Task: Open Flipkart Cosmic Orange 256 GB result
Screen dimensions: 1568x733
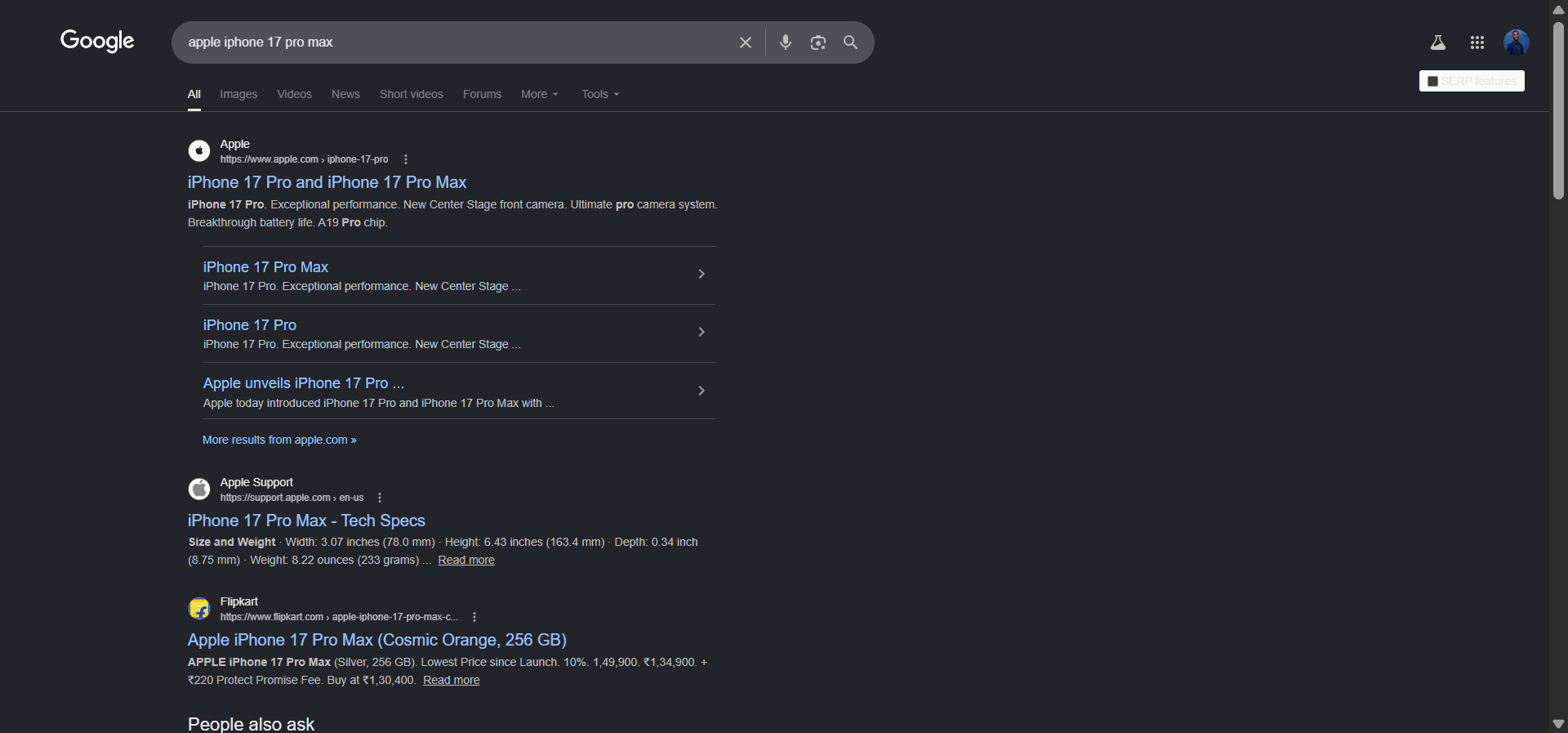Action: pyautogui.click(x=377, y=640)
